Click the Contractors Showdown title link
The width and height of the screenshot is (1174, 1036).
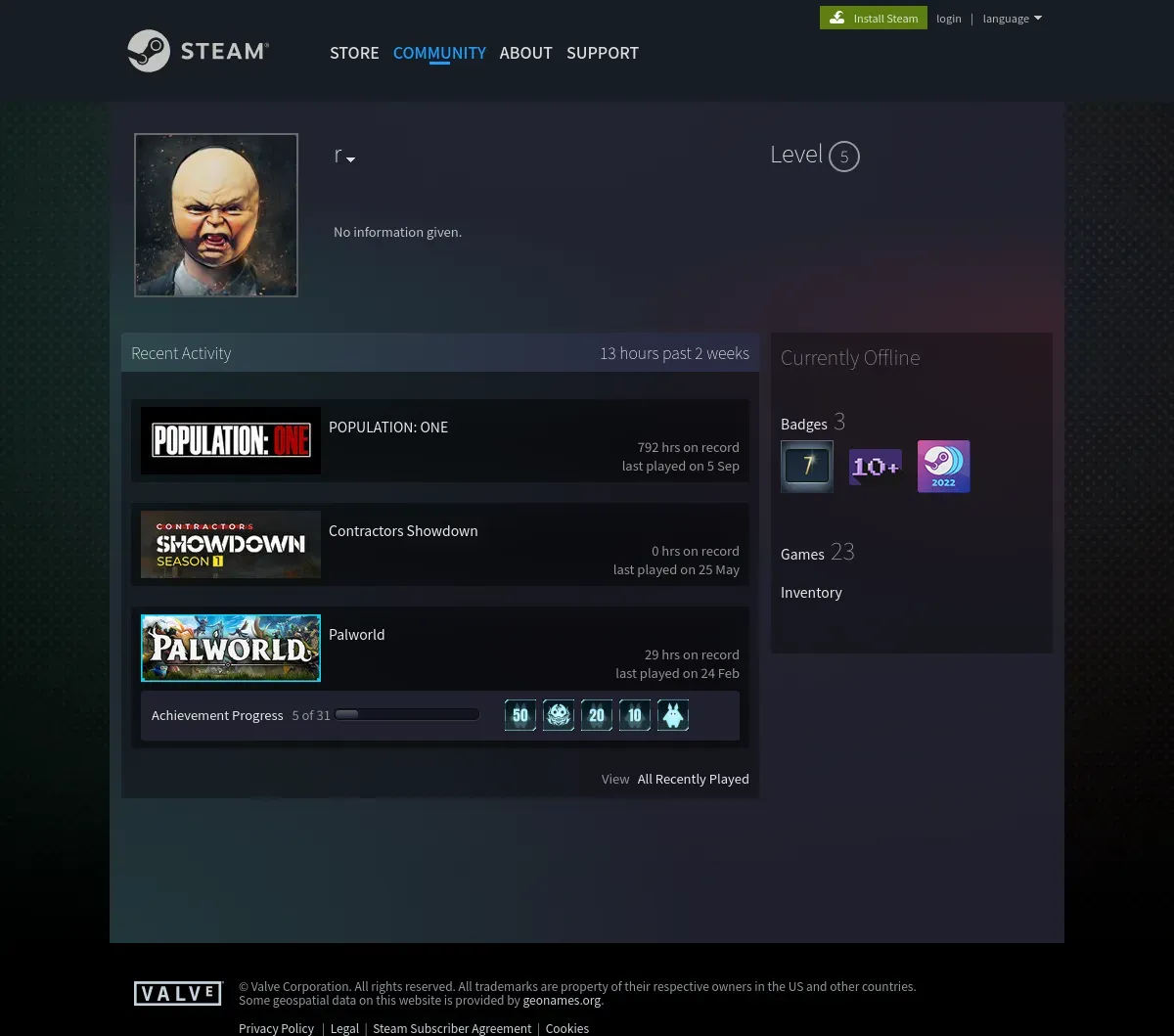(x=403, y=530)
